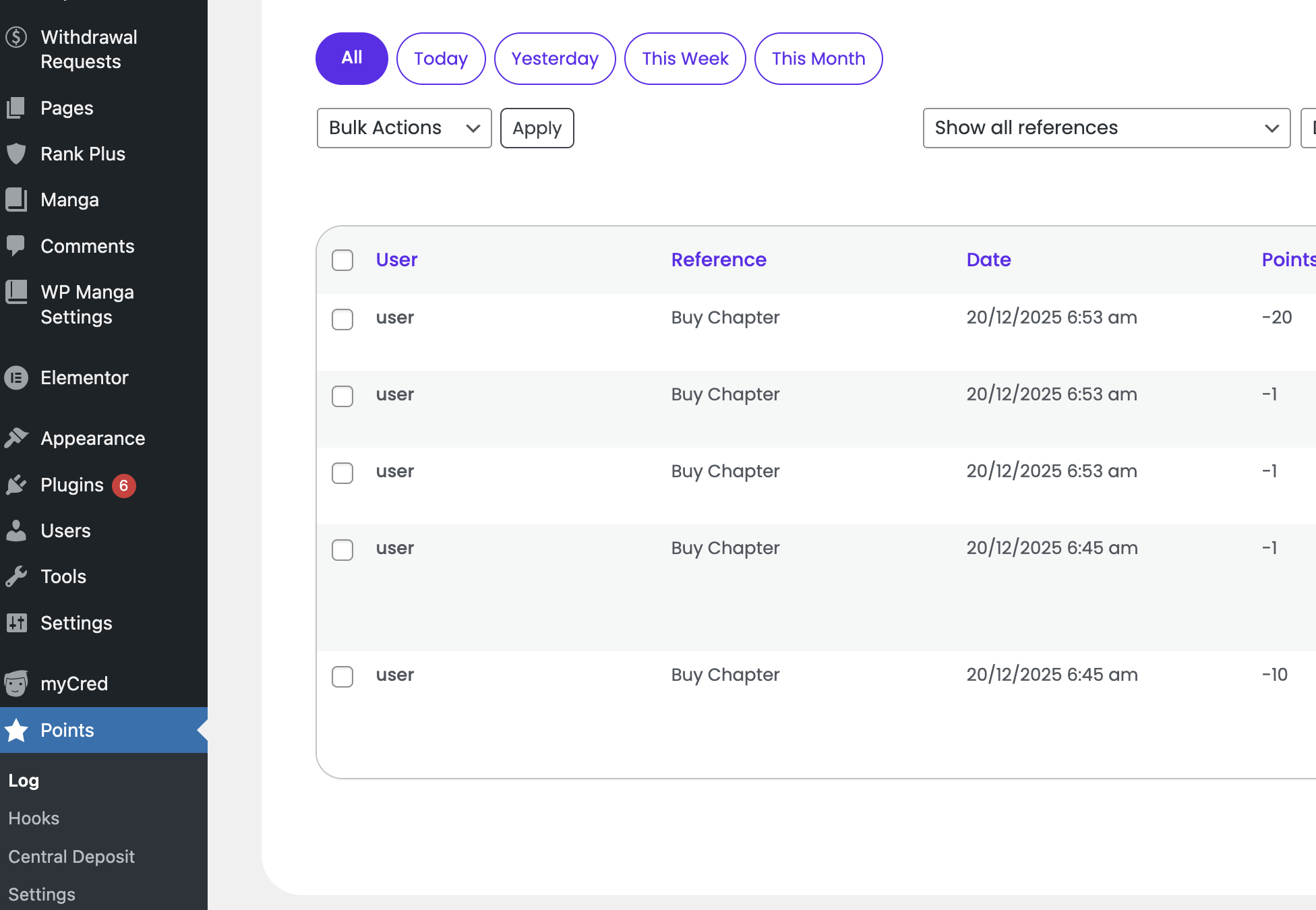Open the Central Deposit submenu link
This screenshot has width=1316, height=910.
click(x=71, y=857)
